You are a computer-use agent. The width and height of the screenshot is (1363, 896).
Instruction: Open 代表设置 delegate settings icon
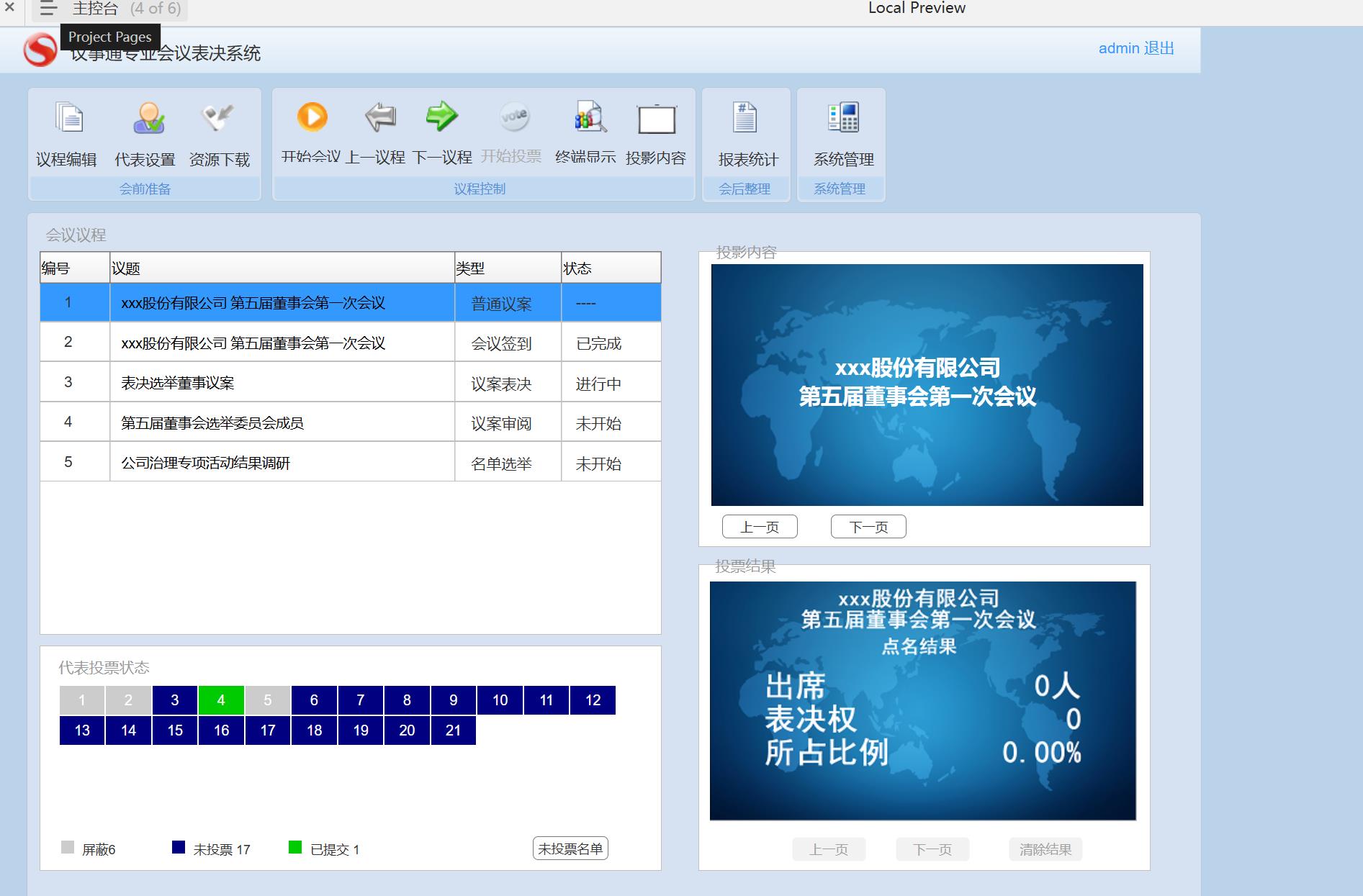coord(148,117)
